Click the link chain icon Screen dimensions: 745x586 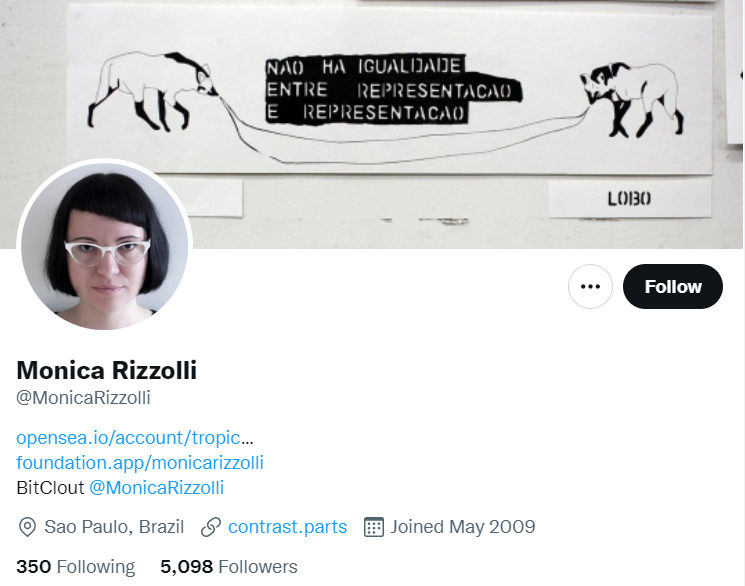[211, 527]
